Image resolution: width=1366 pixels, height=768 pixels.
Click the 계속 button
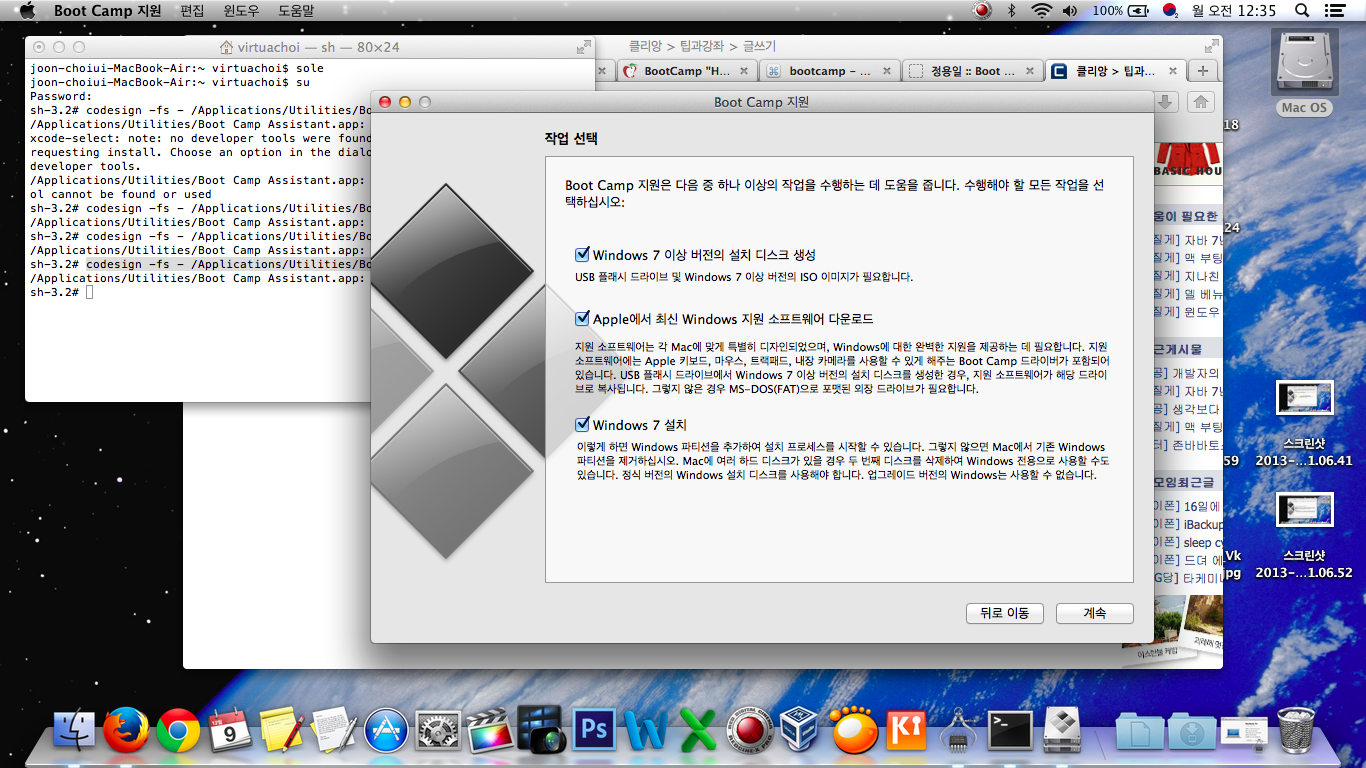tap(1095, 613)
